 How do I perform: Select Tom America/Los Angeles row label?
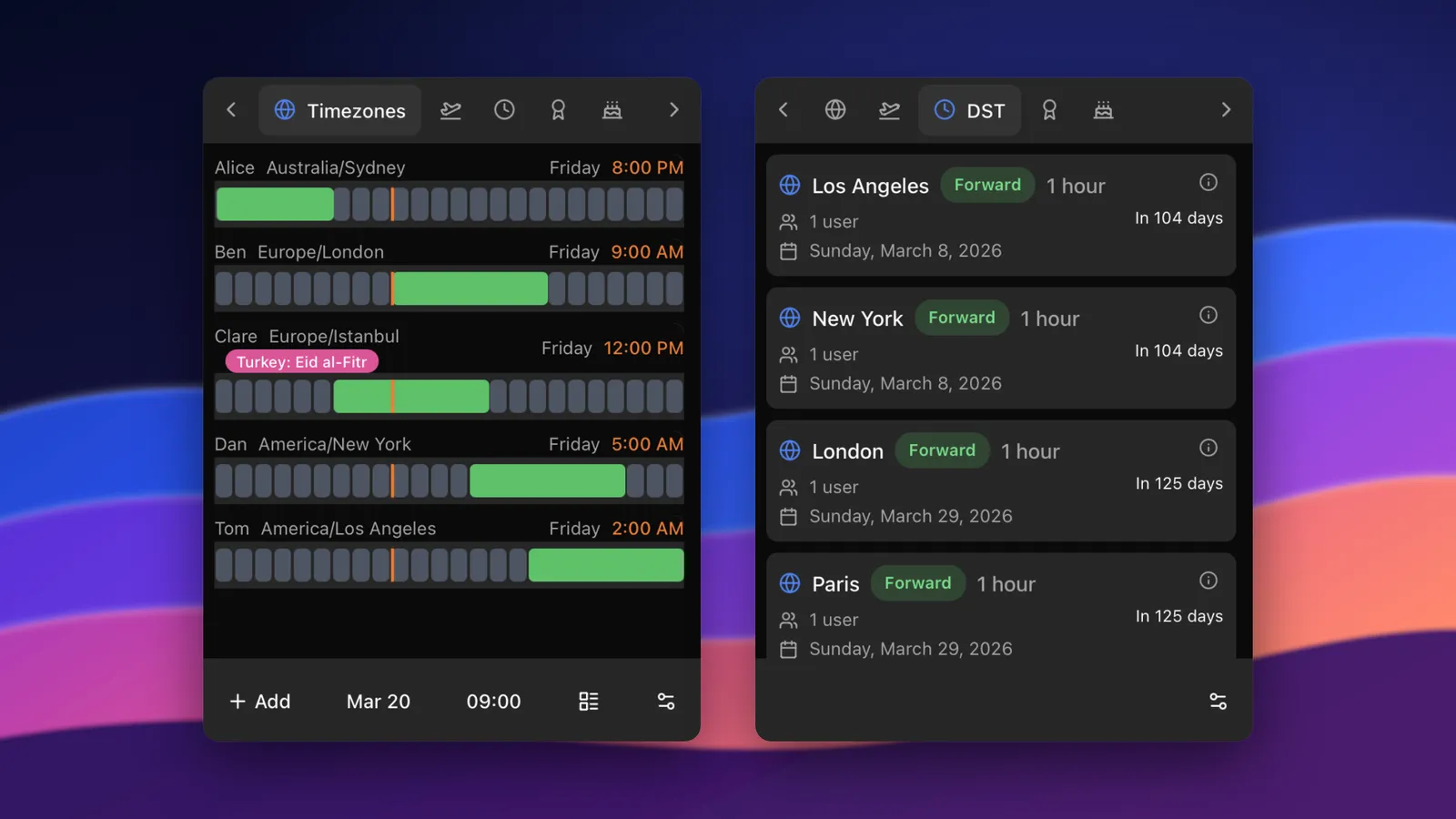point(326,529)
